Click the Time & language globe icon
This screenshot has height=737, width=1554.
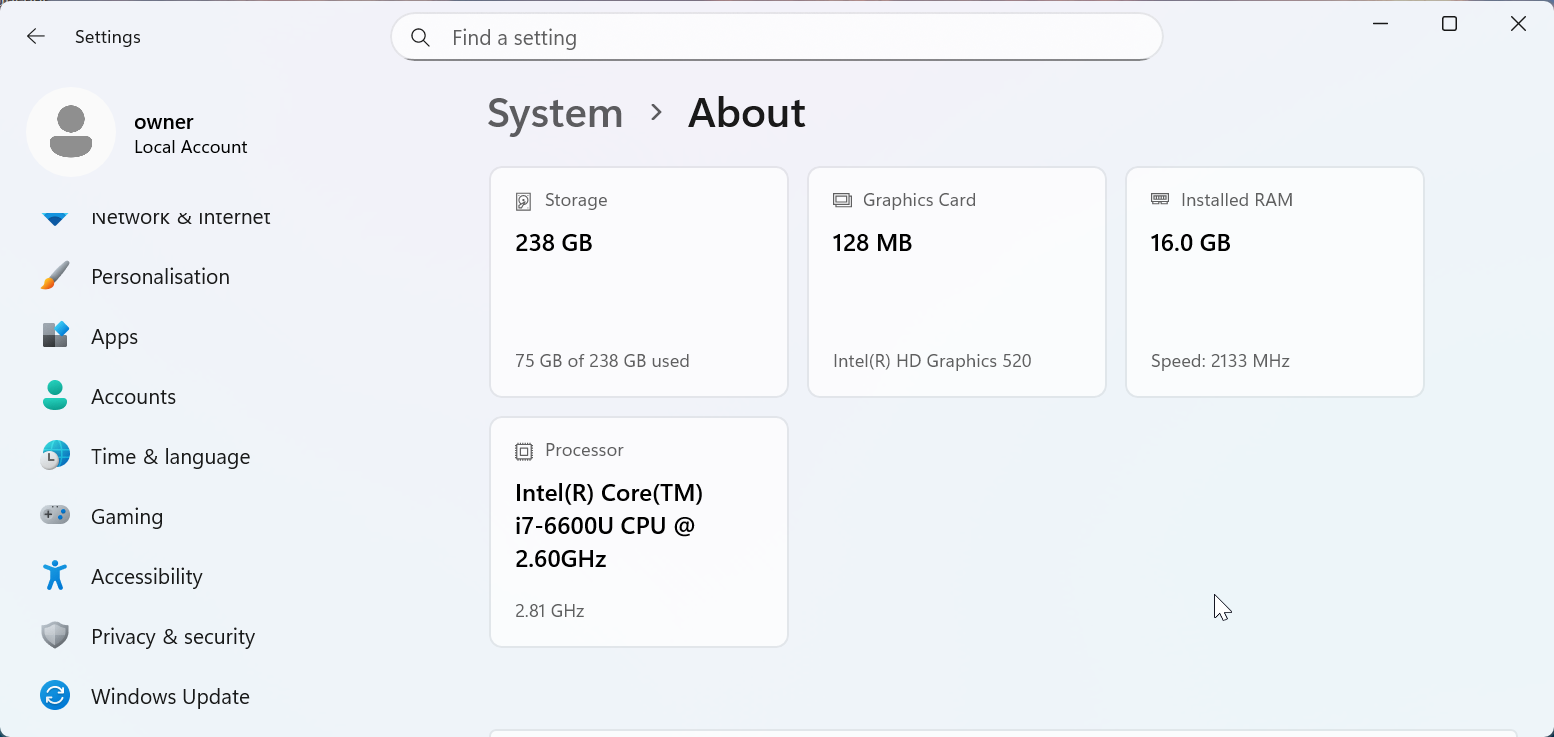click(x=55, y=456)
